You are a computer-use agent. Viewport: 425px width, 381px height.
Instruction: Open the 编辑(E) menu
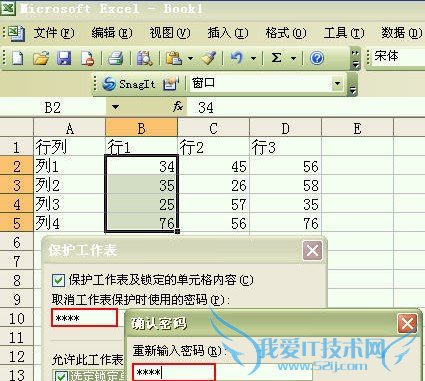click(x=112, y=33)
